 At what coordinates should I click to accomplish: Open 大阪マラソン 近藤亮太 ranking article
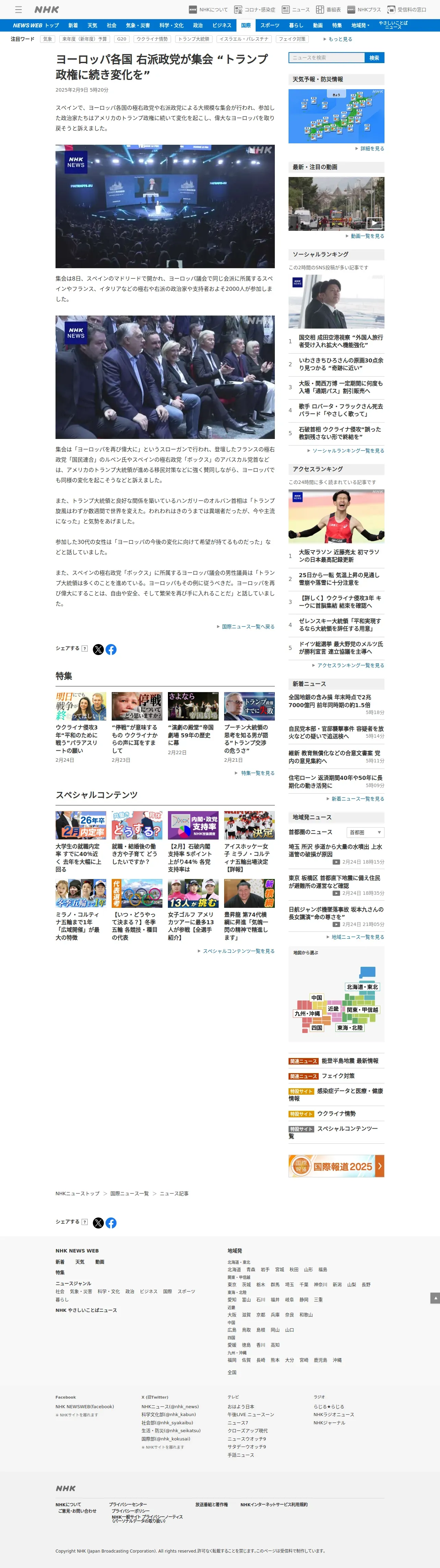[x=339, y=556]
